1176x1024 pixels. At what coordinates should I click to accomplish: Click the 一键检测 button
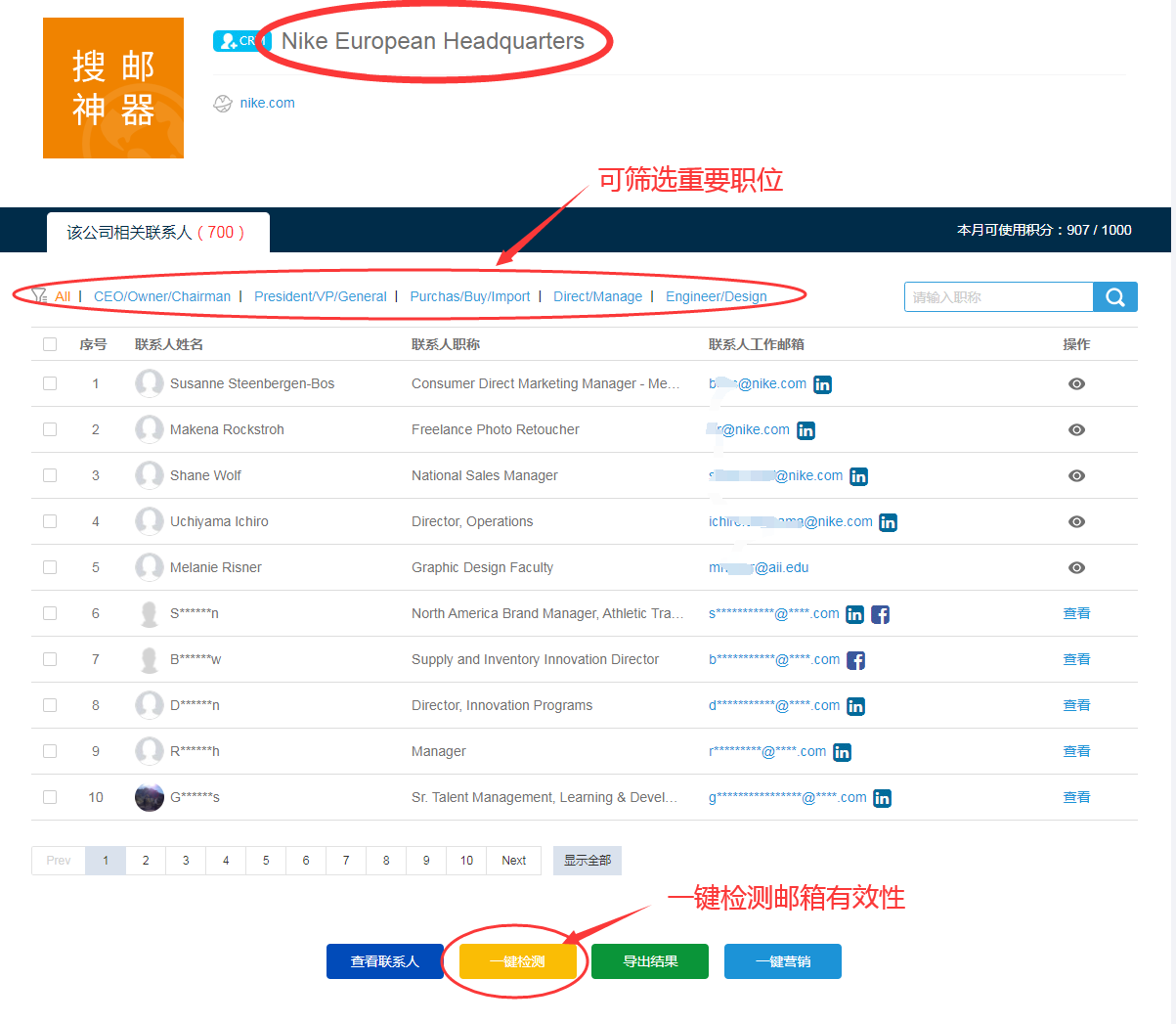(517, 961)
